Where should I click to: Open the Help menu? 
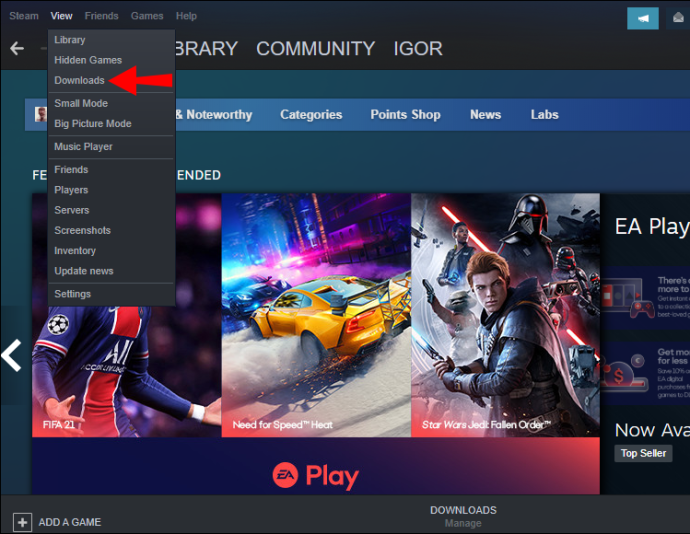coord(186,16)
